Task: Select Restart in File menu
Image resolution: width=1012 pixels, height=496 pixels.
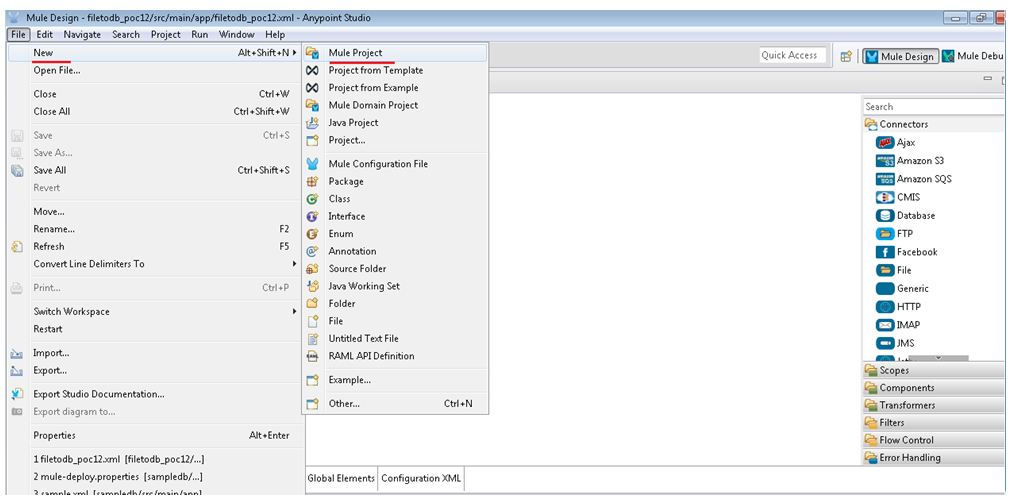Action: tap(156, 329)
